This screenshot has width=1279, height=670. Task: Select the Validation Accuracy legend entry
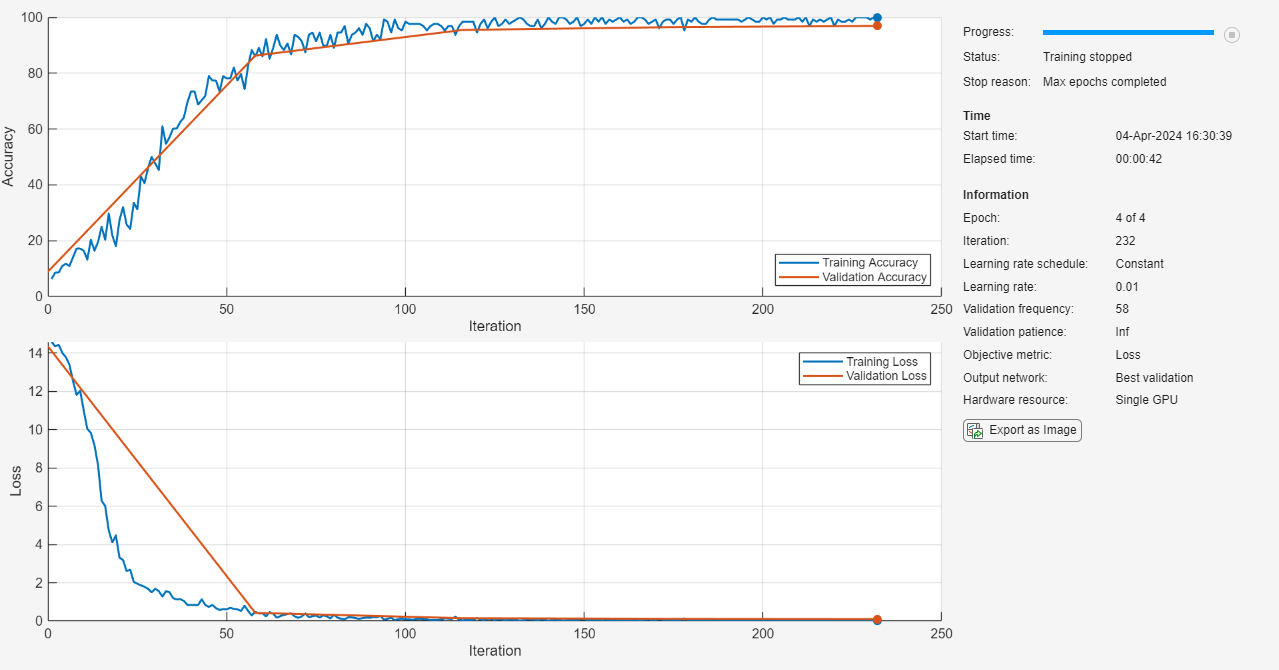[874, 277]
